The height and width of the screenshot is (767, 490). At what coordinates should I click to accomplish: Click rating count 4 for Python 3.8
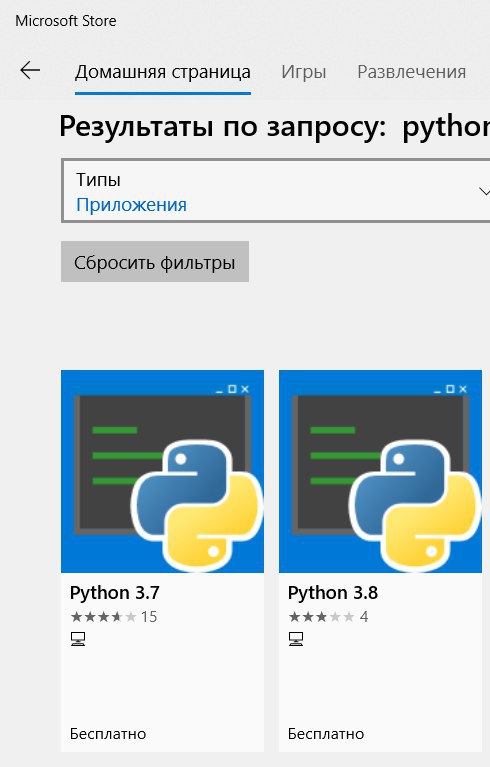coord(364,617)
